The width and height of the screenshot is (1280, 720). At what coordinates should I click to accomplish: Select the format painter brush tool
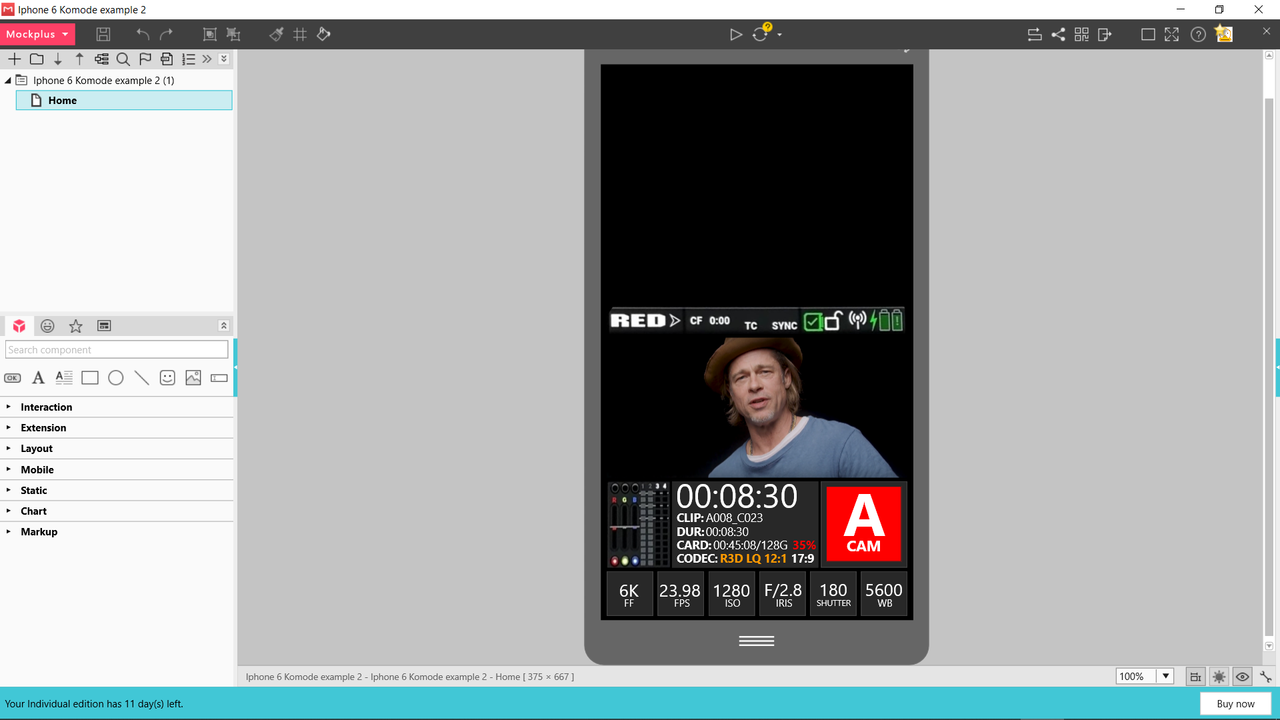276,34
